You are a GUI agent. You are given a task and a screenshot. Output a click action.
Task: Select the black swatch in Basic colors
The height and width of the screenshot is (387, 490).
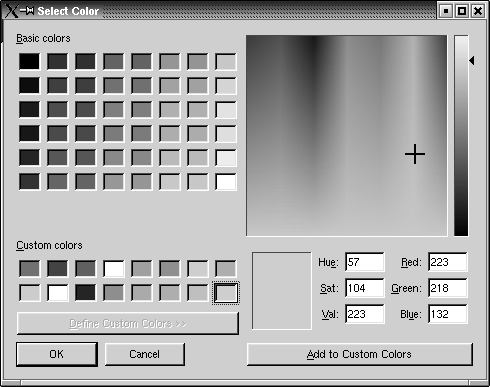click(29, 61)
